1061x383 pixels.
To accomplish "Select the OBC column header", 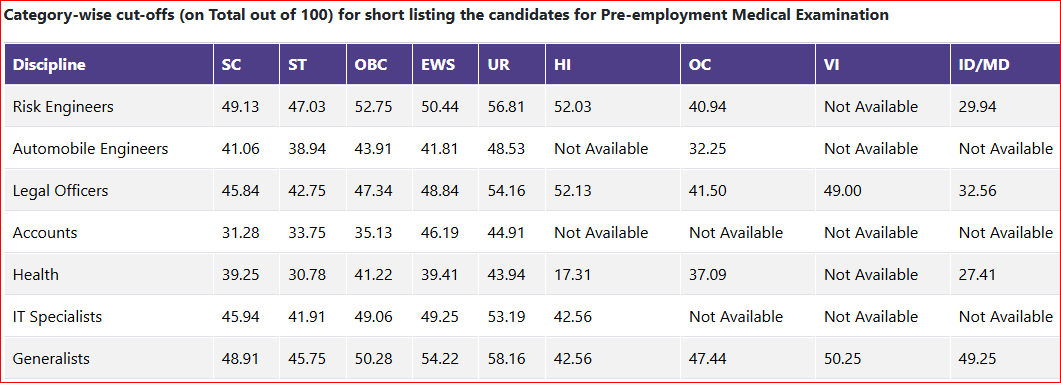I will 371,65.
